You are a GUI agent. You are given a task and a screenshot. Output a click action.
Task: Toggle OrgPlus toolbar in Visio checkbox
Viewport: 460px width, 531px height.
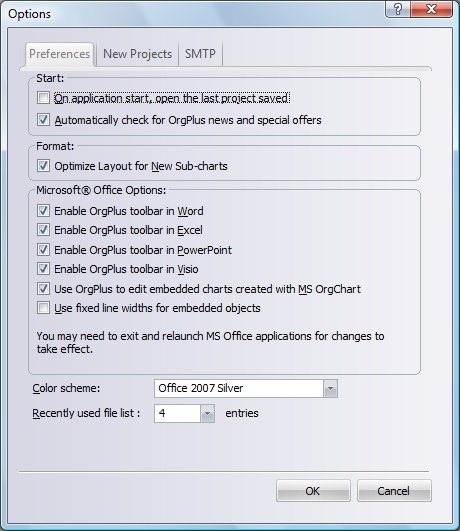[x=43, y=269]
